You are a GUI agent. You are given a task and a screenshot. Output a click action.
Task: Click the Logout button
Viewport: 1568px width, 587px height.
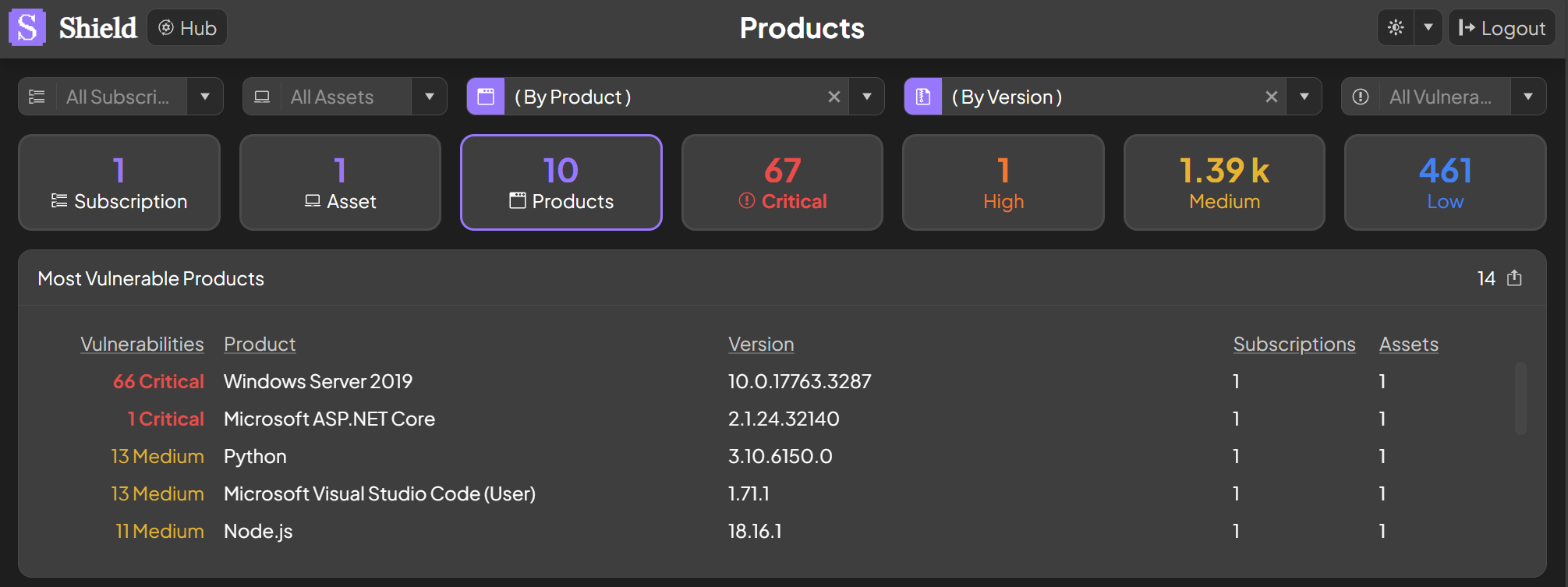[x=1502, y=28]
